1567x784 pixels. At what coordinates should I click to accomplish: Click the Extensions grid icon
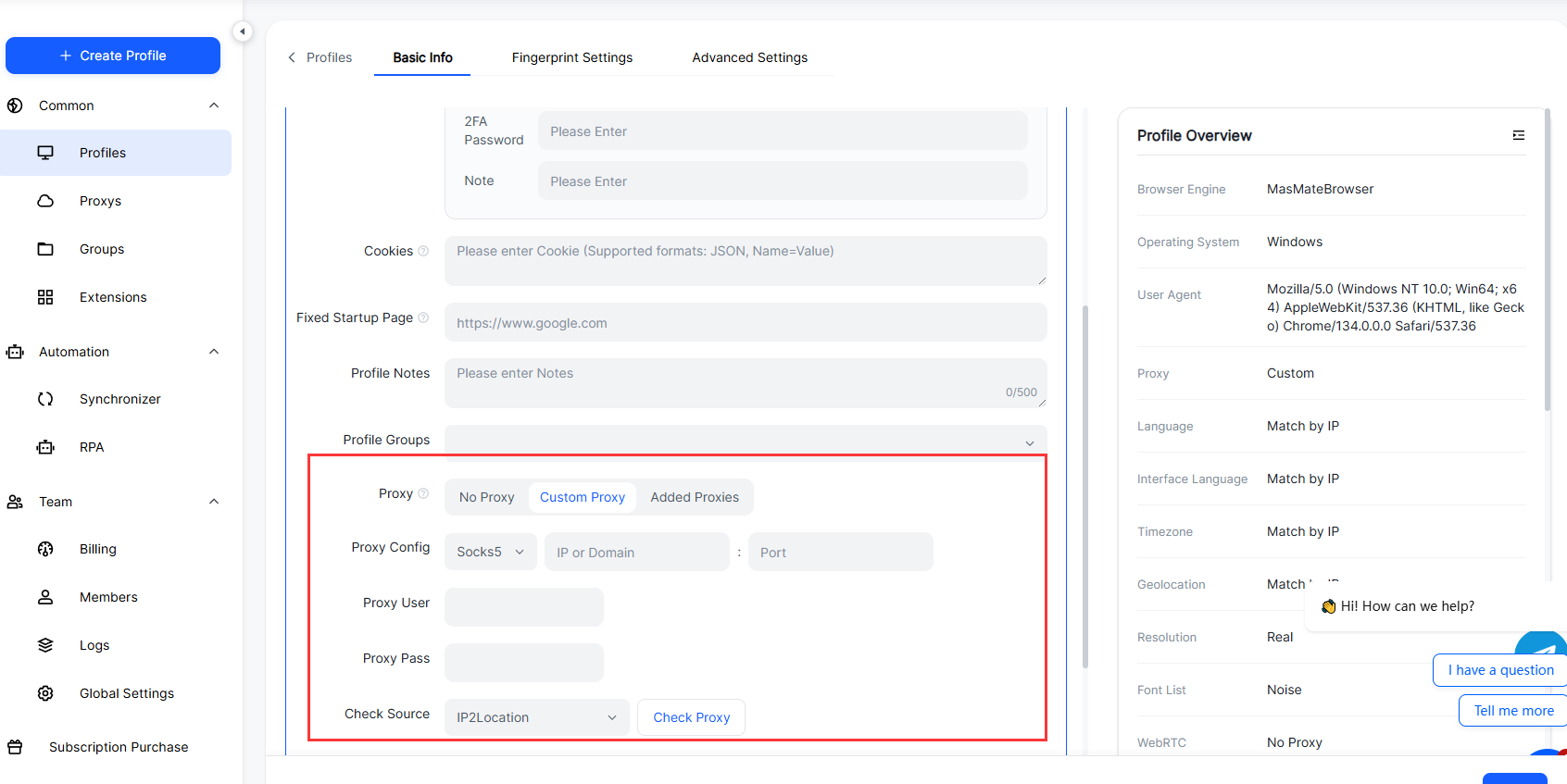(x=45, y=297)
